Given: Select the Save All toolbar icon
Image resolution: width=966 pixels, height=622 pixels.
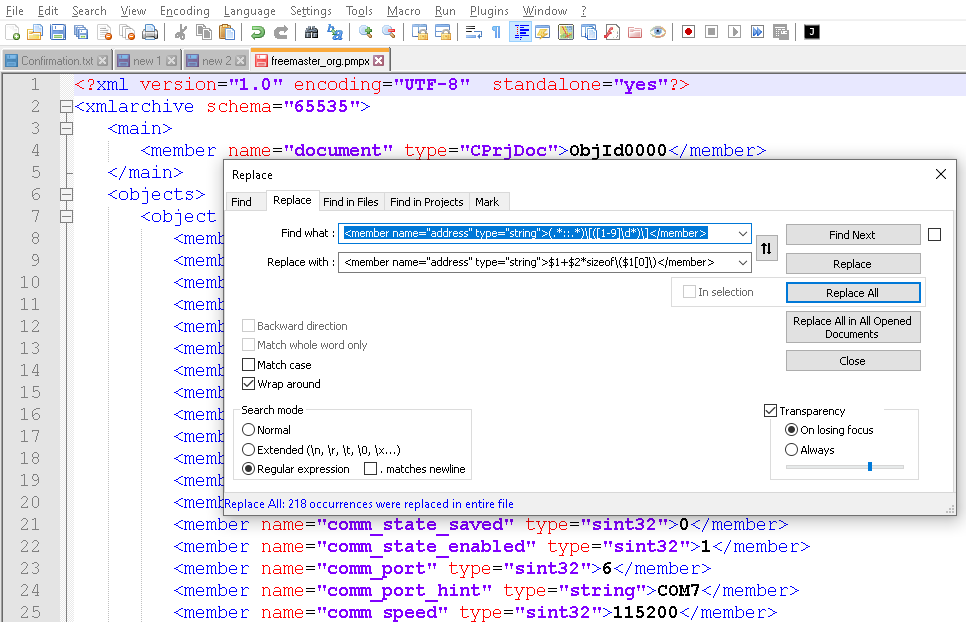Looking at the screenshot, I should point(82,31).
